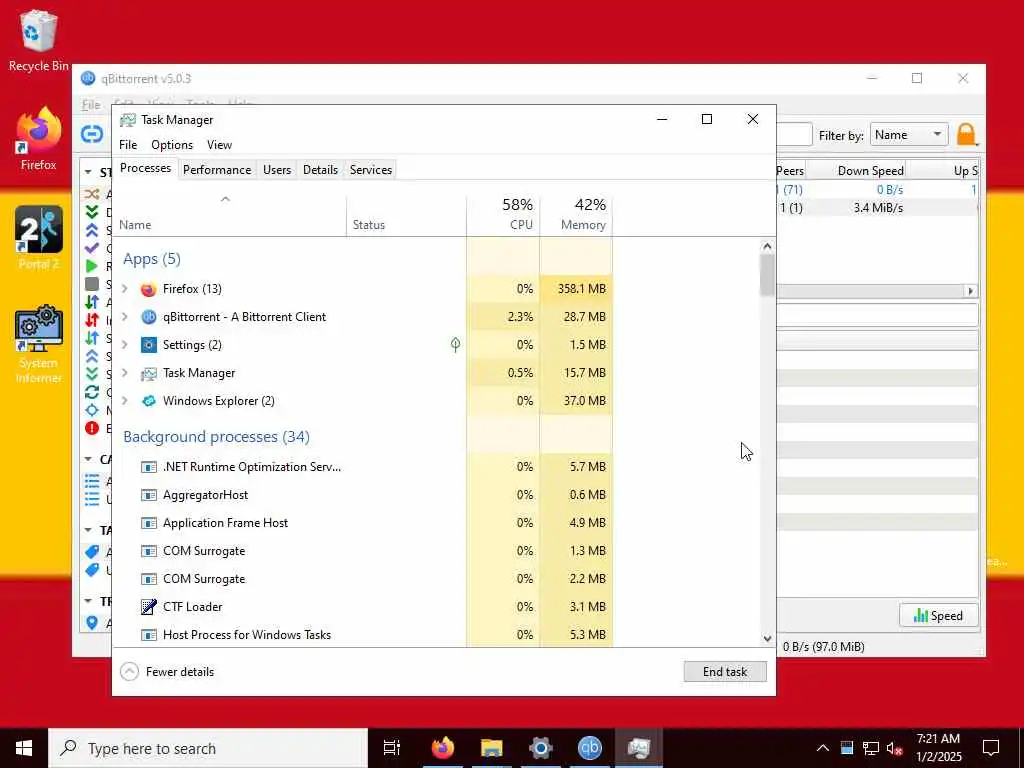Click the Speed graph icon in qBittorrent
The image size is (1024, 768).
click(921, 615)
